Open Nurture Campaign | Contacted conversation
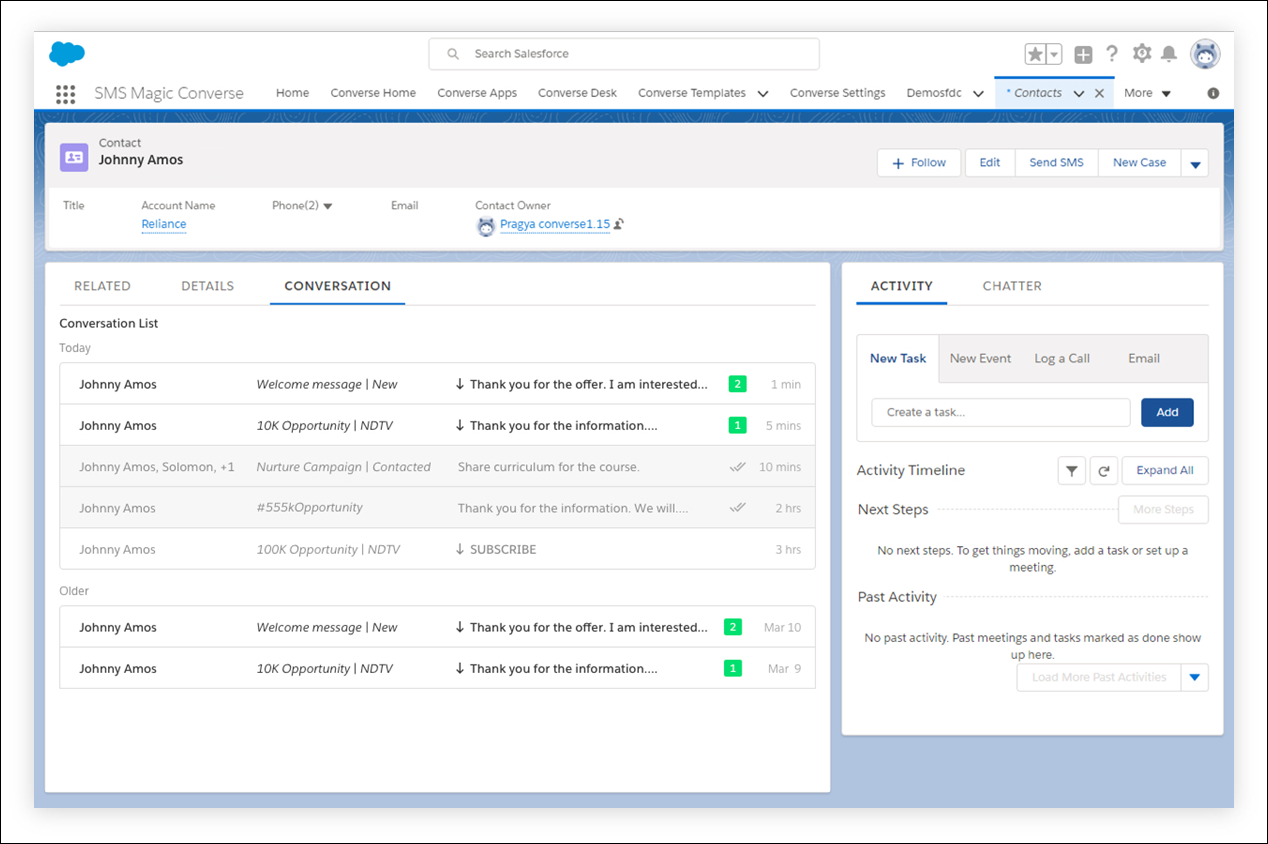The image size is (1268, 844). [x=437, y=466]
